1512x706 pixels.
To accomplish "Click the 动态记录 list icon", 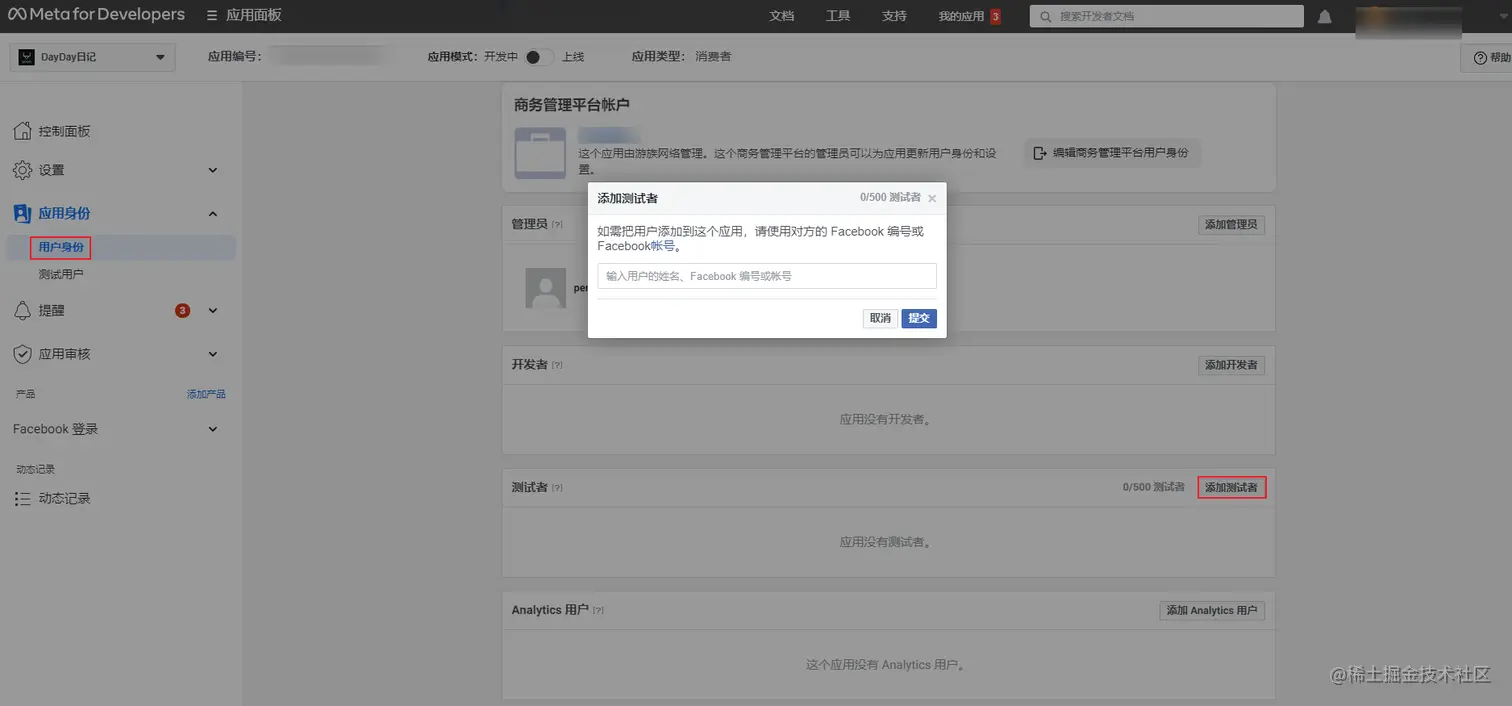I will coord(22,498).
